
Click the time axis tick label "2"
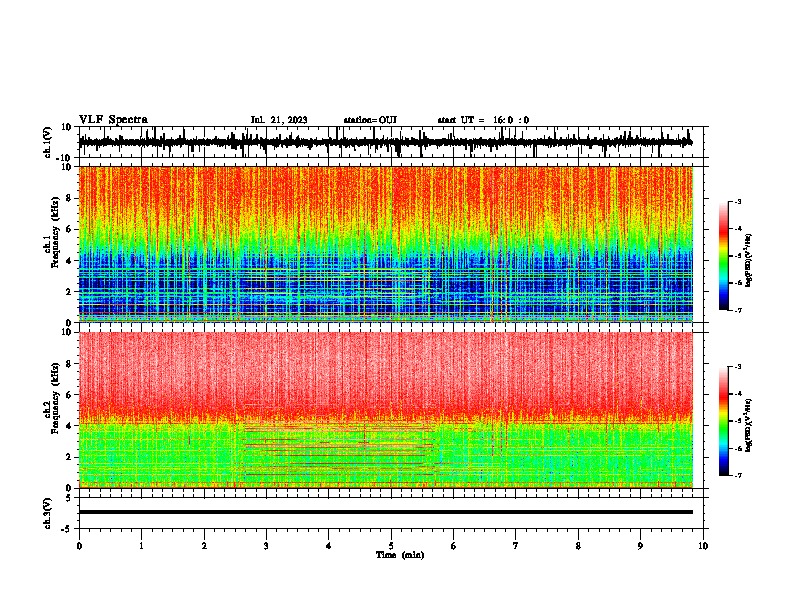pos(204,546)
